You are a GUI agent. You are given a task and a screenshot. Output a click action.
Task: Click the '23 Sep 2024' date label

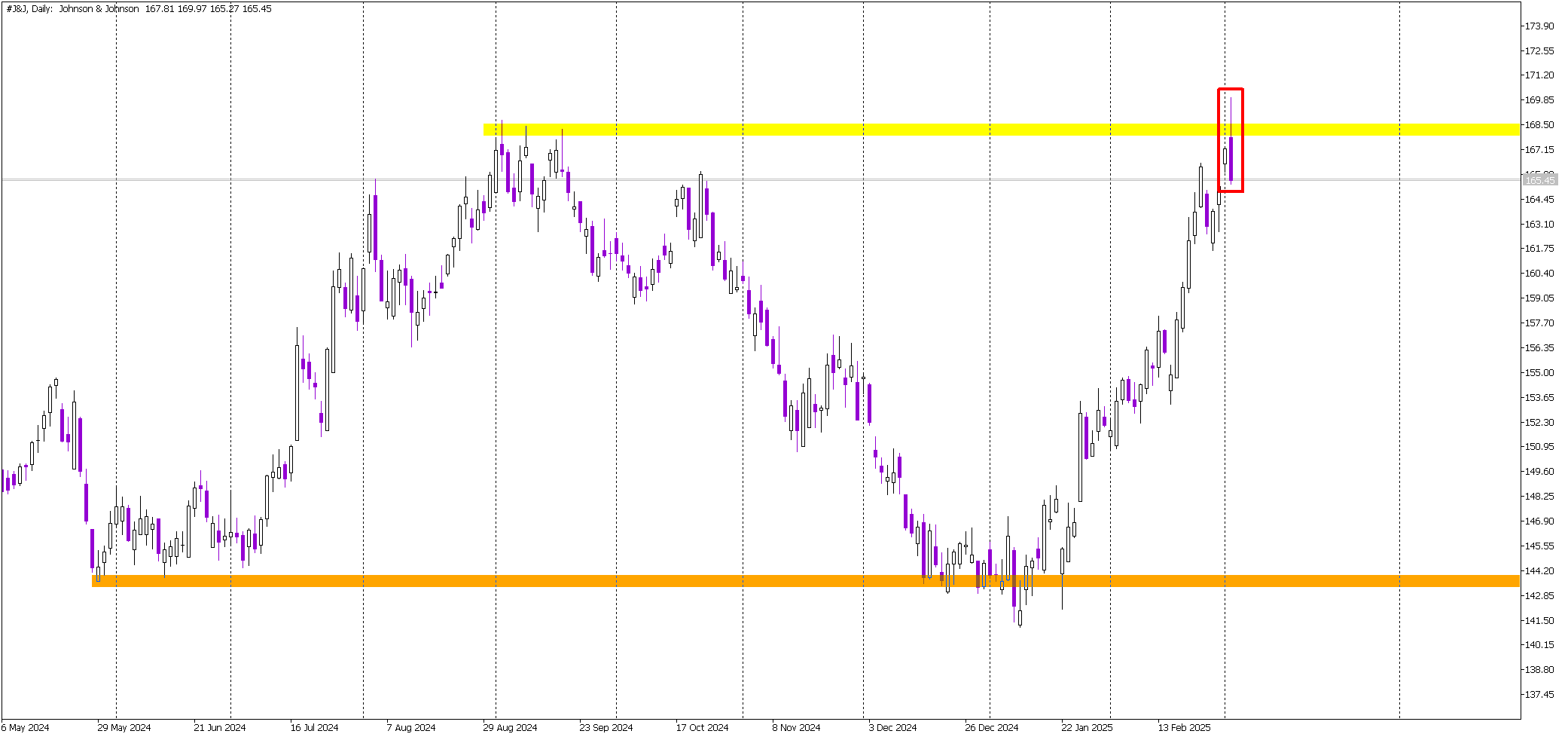(606, 728)
